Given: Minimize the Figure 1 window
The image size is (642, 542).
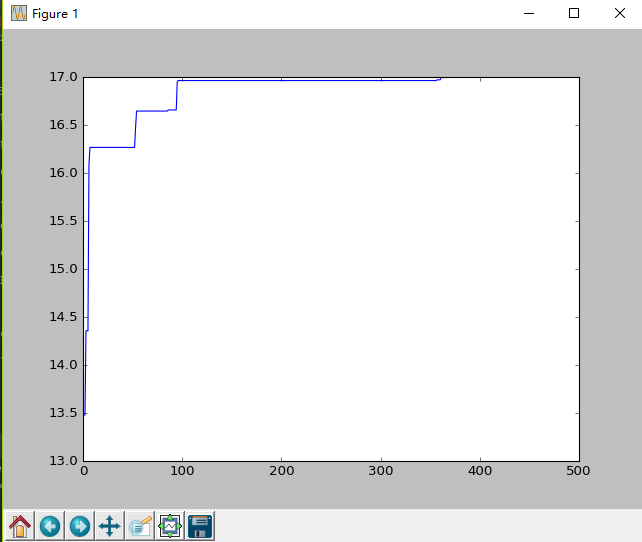Looking at the screenshot, I should [x=529, y=14].
